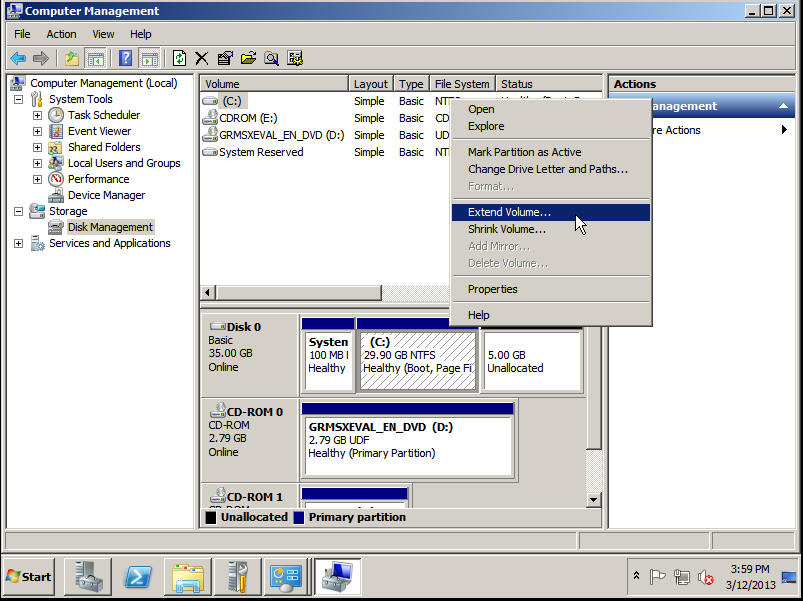Expand the Event Viewer node
This screenshot has height=601, width=803.
pyautogui.click(x=37, y=131)
